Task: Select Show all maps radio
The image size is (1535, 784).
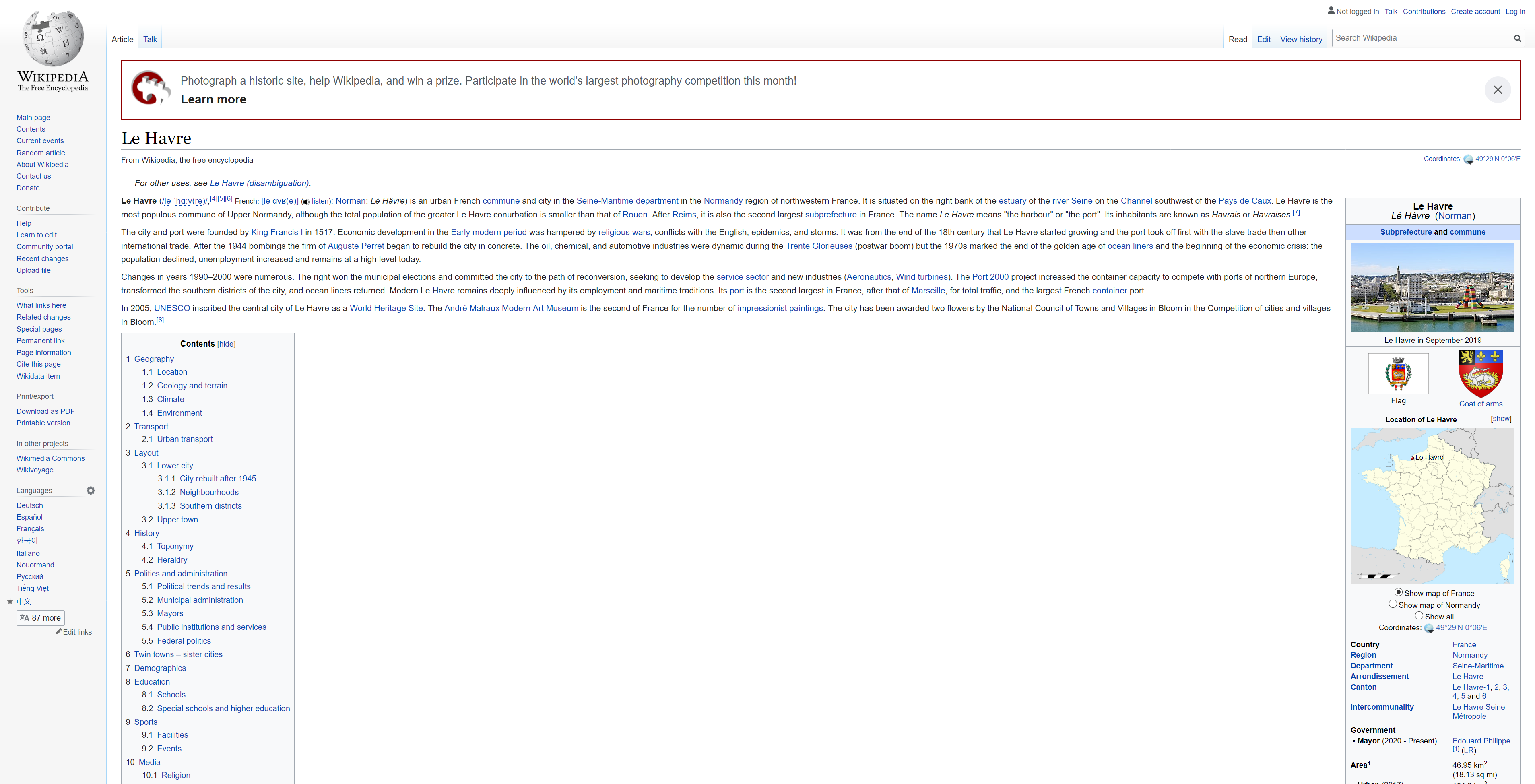Action: [1419, 615]
